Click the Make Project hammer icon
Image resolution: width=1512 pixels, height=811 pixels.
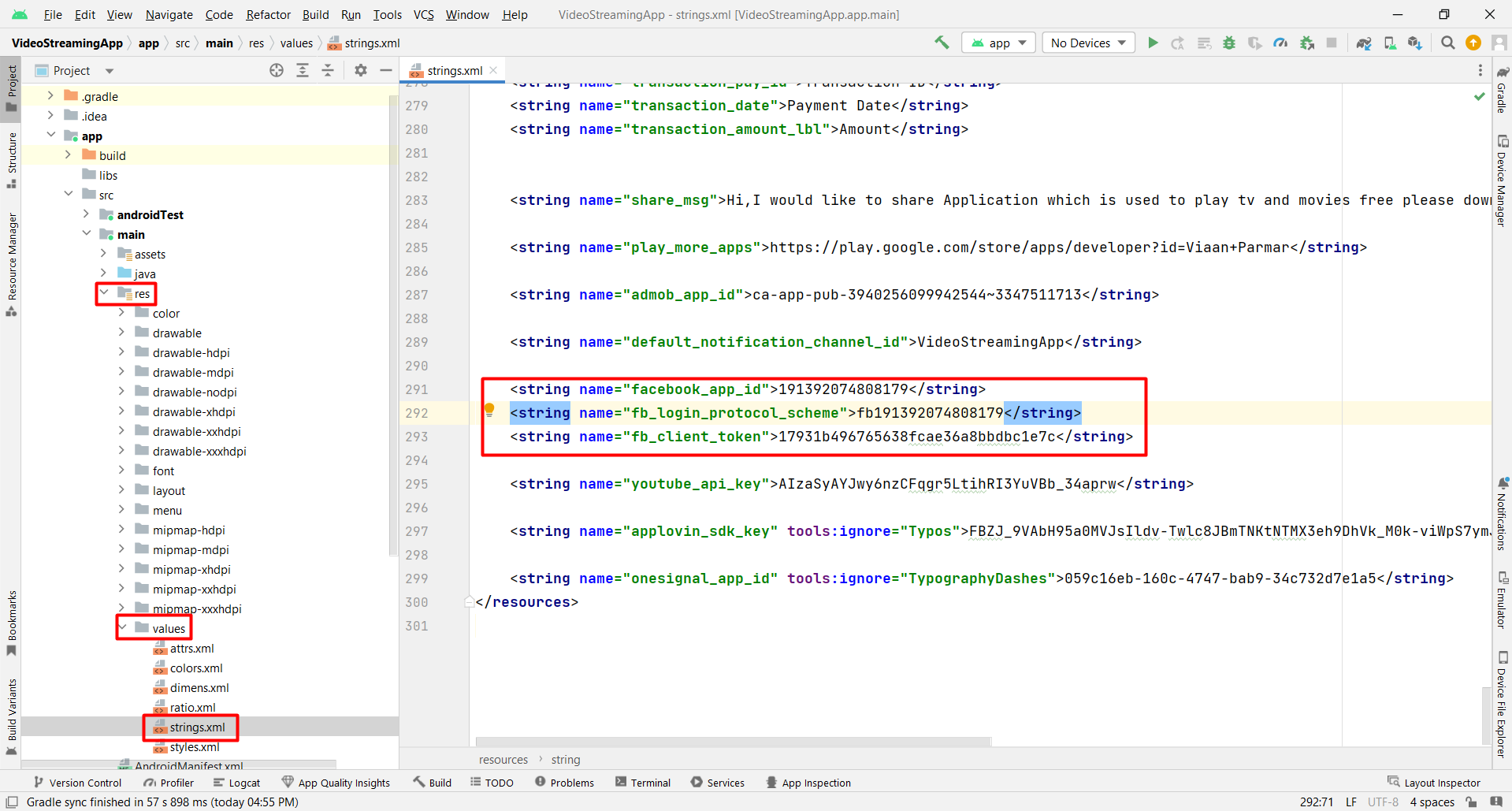click(942, 43)
